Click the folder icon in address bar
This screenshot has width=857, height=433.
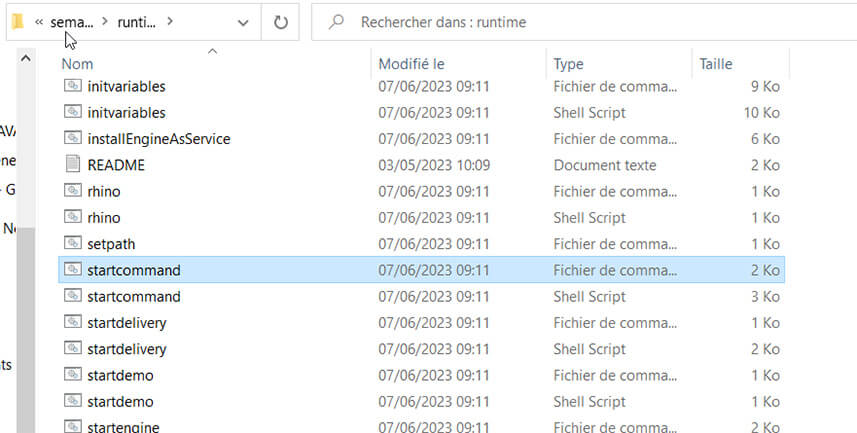tap(17, 22)
